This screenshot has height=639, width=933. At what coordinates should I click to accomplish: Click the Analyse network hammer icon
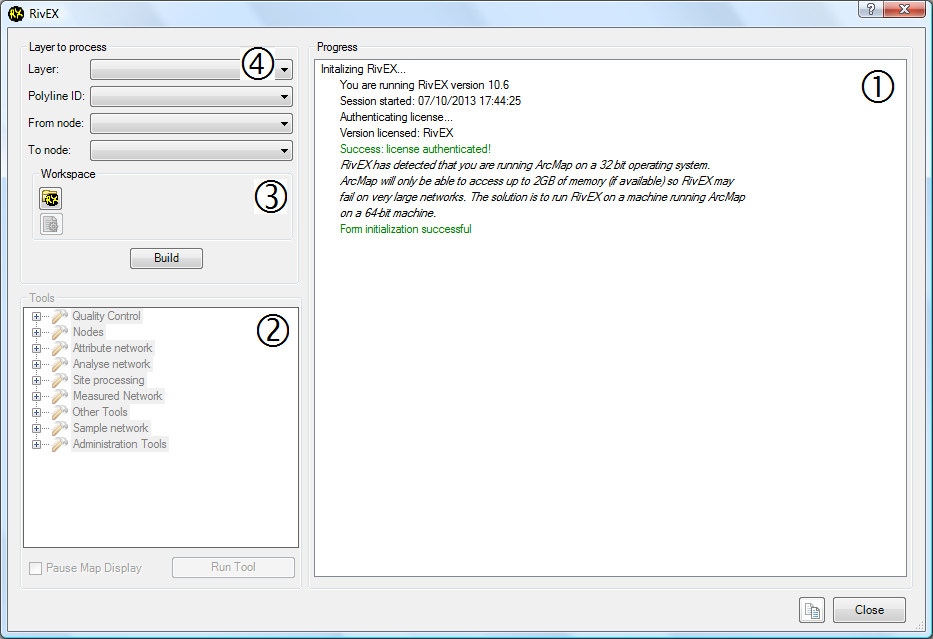(x=60, y=364)
